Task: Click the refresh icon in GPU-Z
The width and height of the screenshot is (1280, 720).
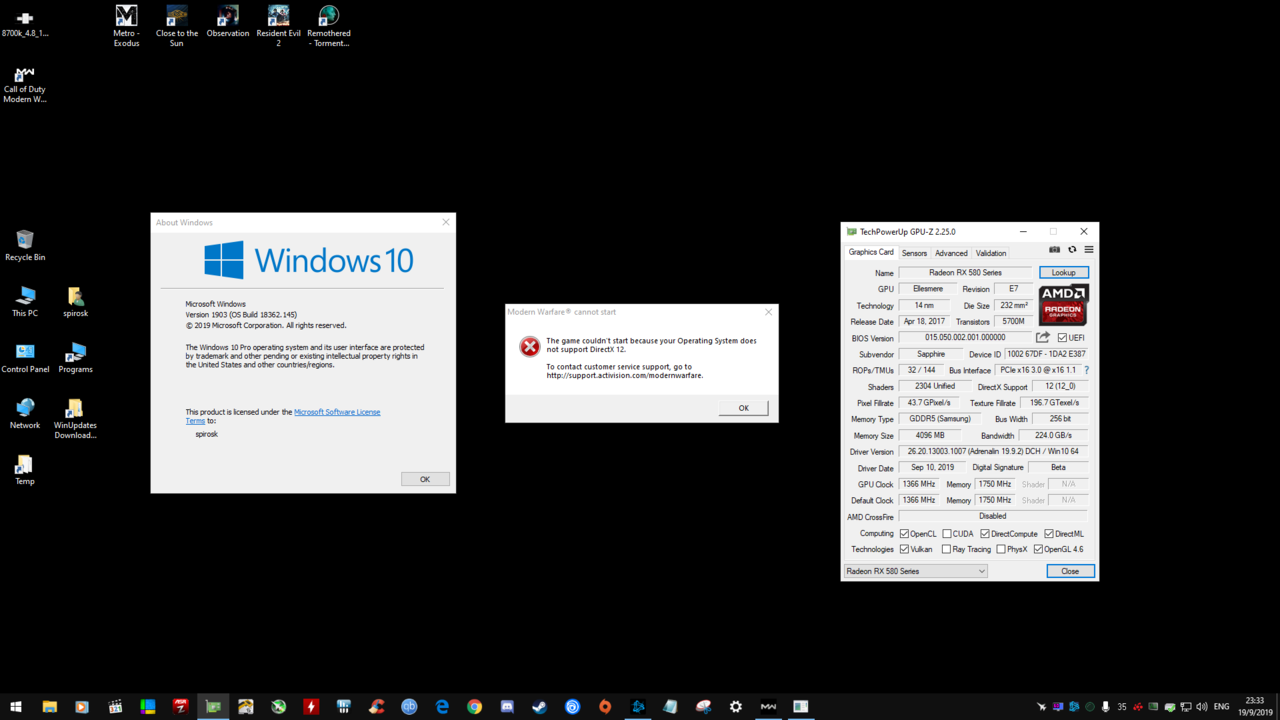Action: point(1072,250)
